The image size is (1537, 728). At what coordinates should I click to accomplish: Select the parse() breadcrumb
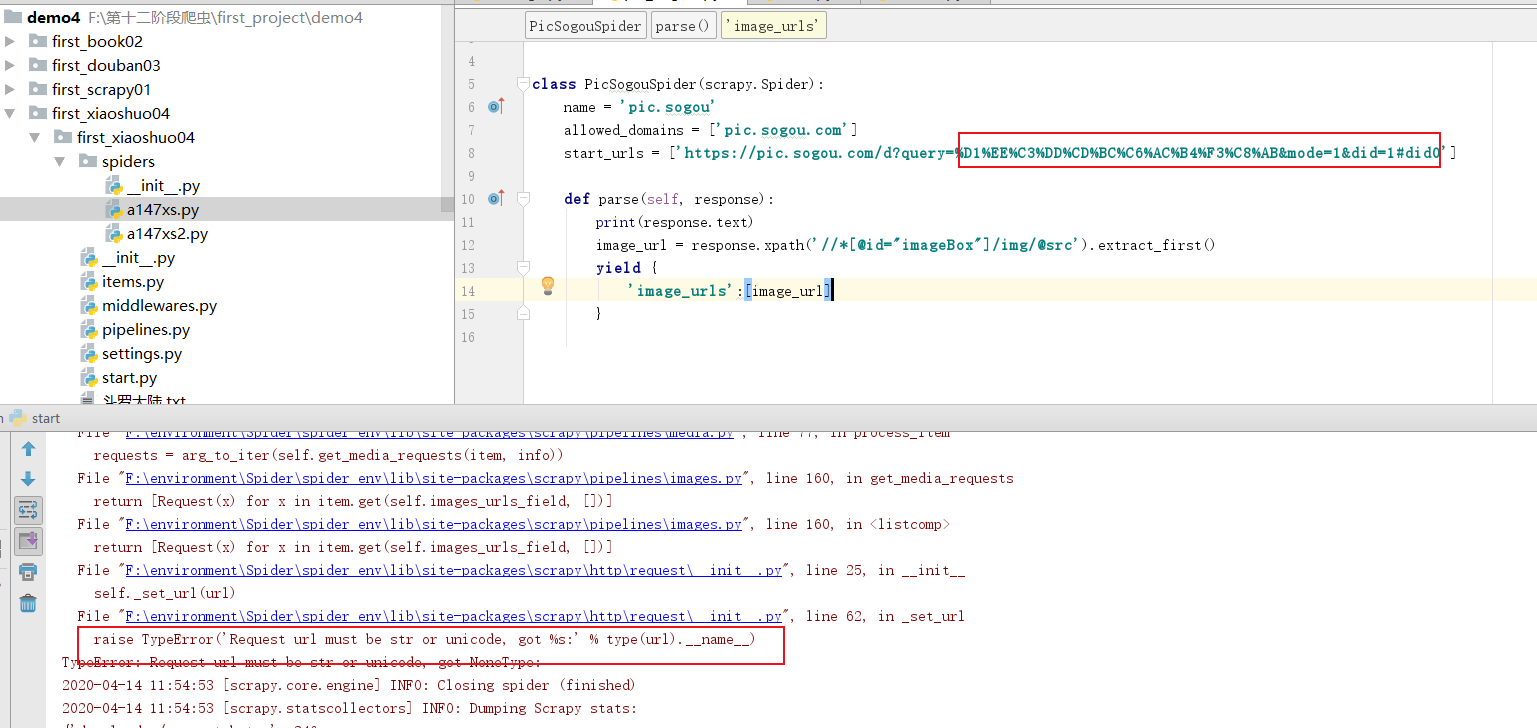(x=684, y=26)
